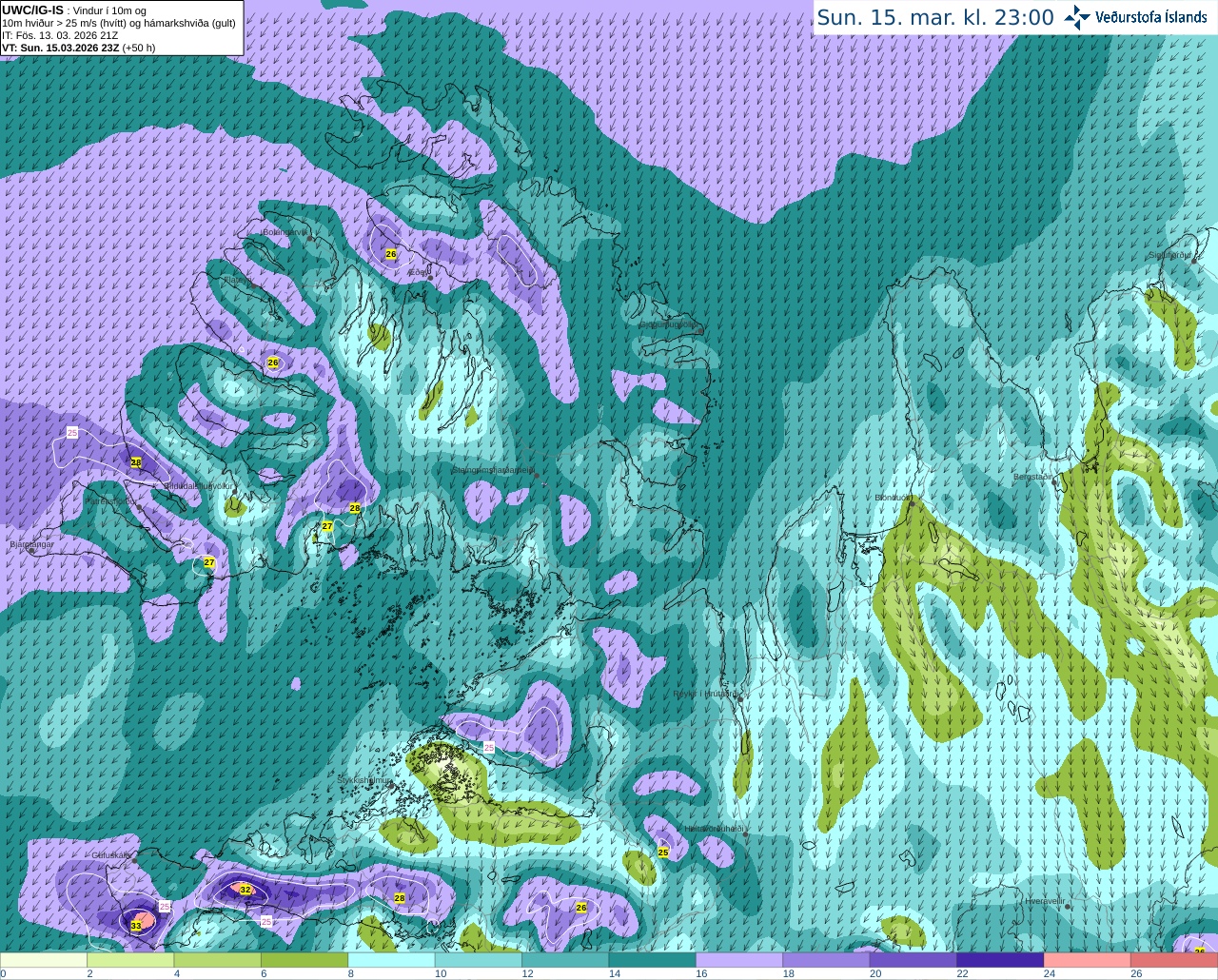Viewport: 1218px width, 980px height.
Task: Click the 27 marker directly below the 28 marker
Action: tap(327, 526)
